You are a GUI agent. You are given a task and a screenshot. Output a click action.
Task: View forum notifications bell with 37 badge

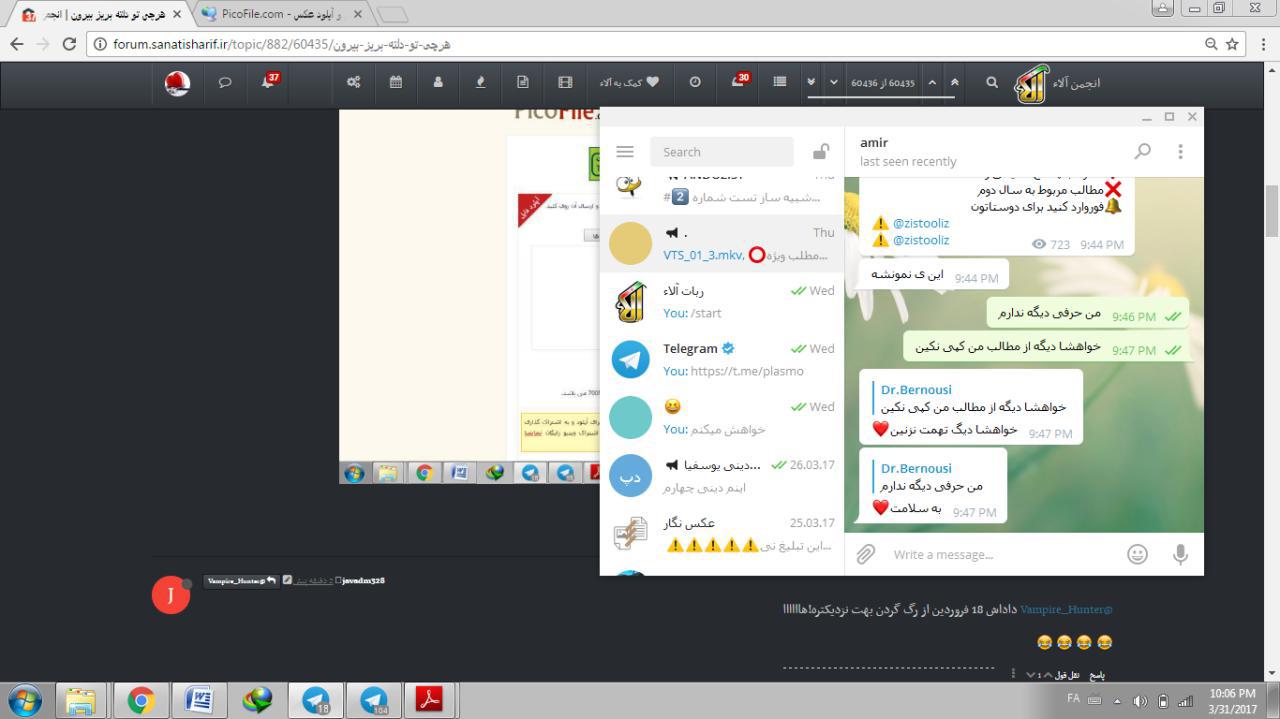[268, 82]
